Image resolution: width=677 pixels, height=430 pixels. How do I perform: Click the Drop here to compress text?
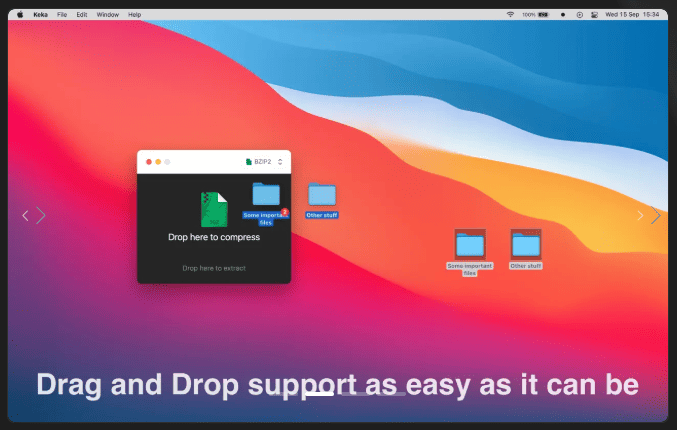(x=214, y=237)
